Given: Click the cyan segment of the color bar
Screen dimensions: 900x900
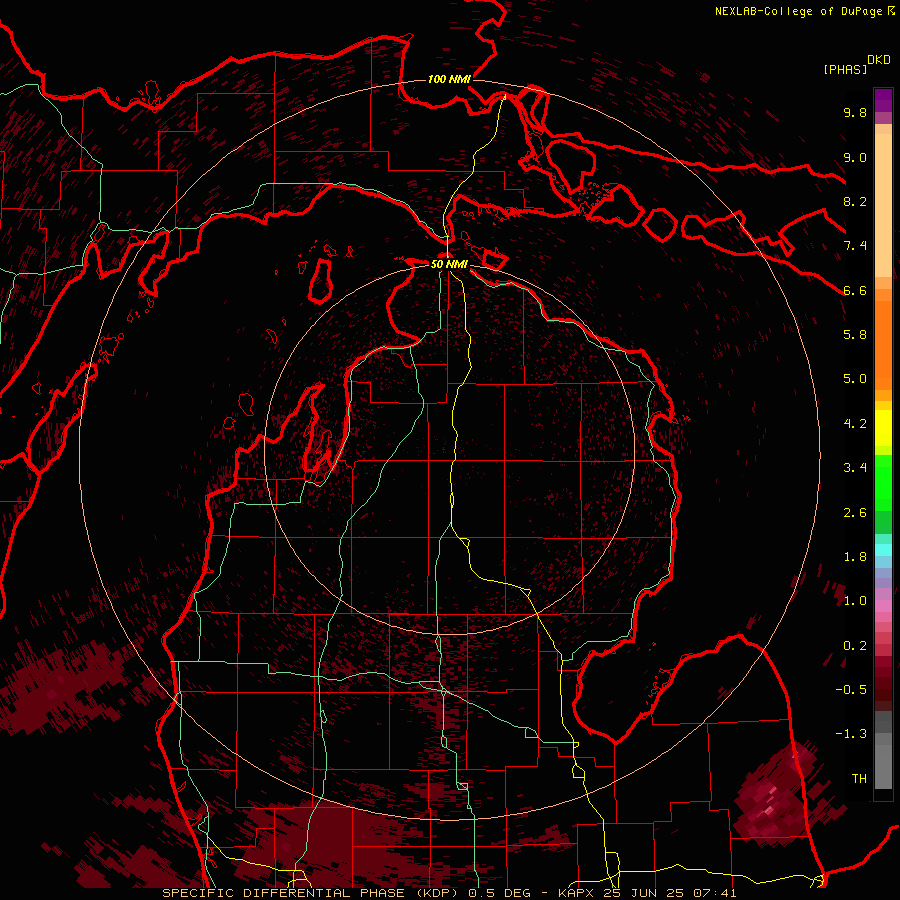Looking at the screenshot, I should [x=883, y=549].
